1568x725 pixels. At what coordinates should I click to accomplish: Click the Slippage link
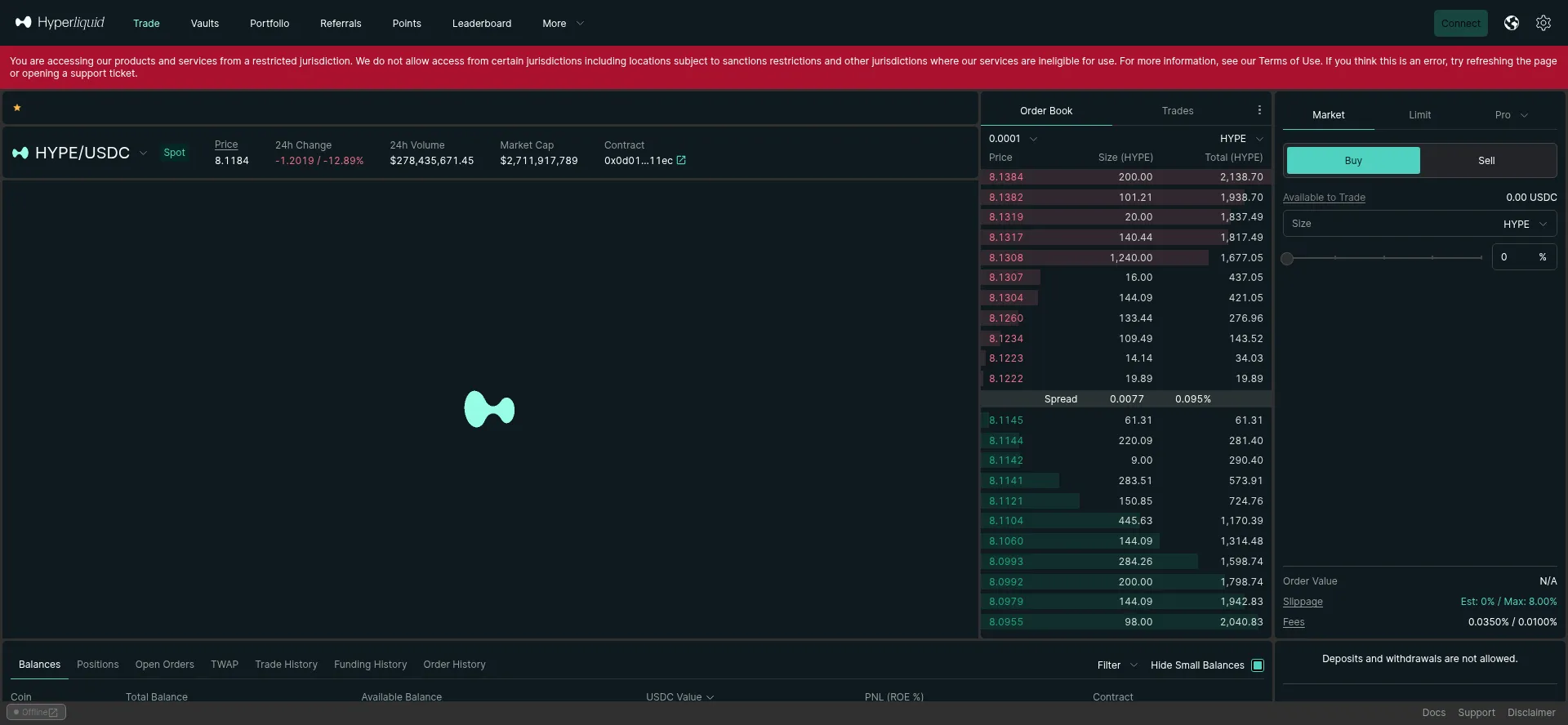(1303, 602)
